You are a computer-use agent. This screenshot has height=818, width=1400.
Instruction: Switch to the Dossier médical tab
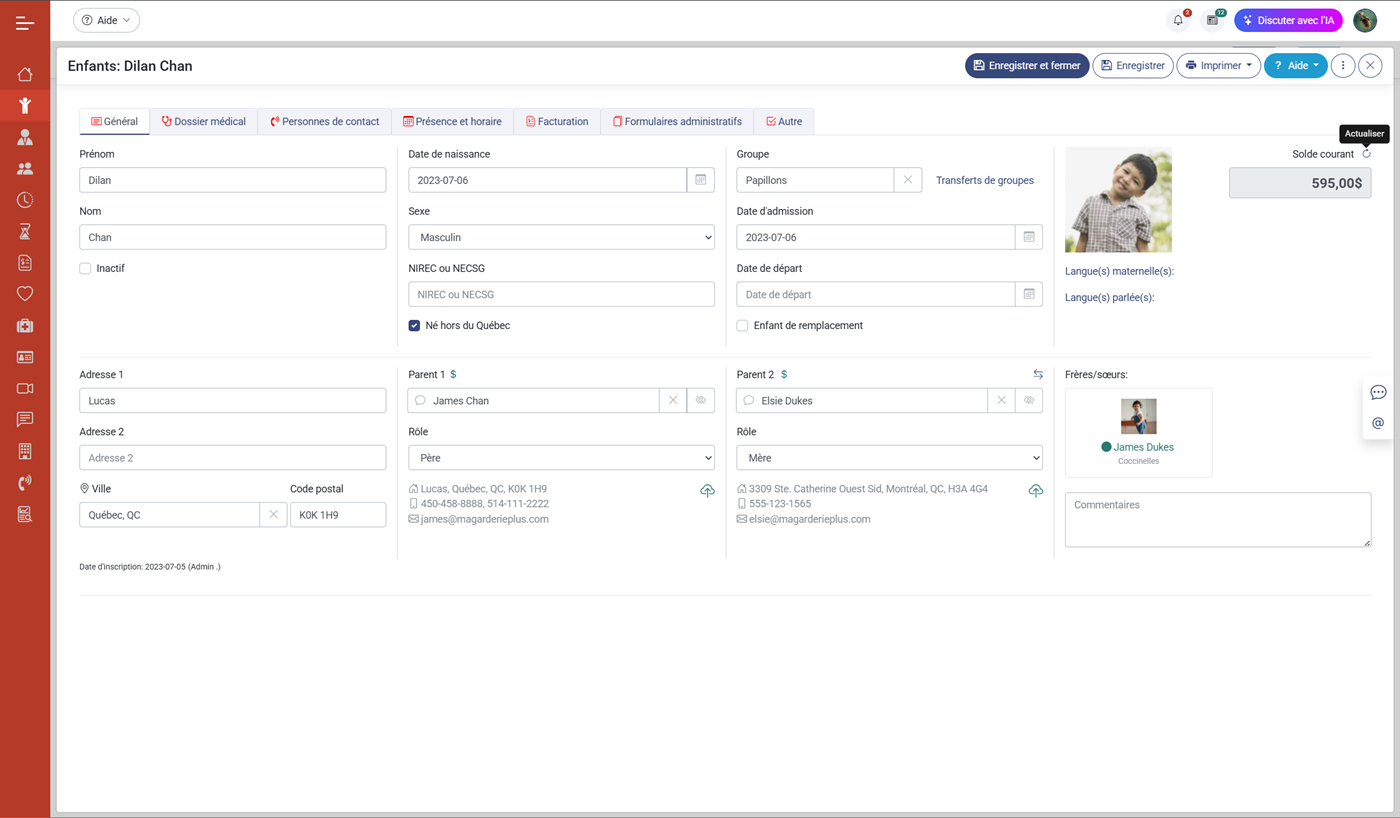point(204,122)
